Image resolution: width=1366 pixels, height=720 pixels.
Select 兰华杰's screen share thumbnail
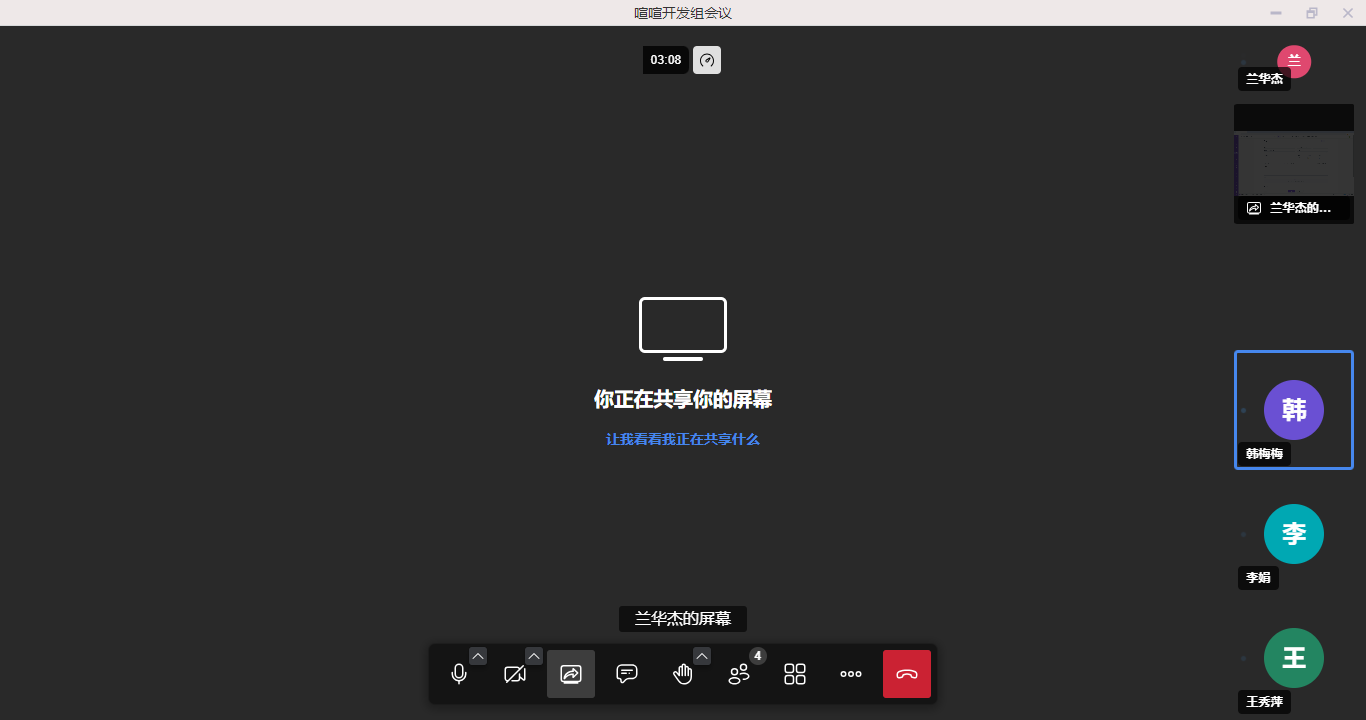1293,163
